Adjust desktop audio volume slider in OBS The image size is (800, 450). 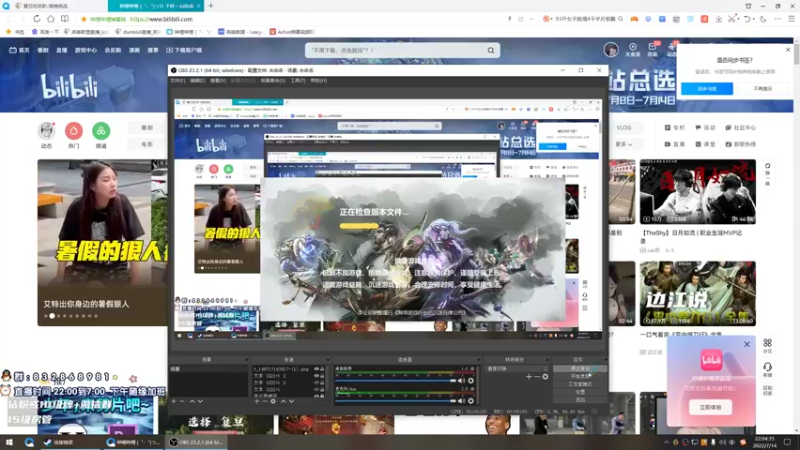click(x=395, y=381)
